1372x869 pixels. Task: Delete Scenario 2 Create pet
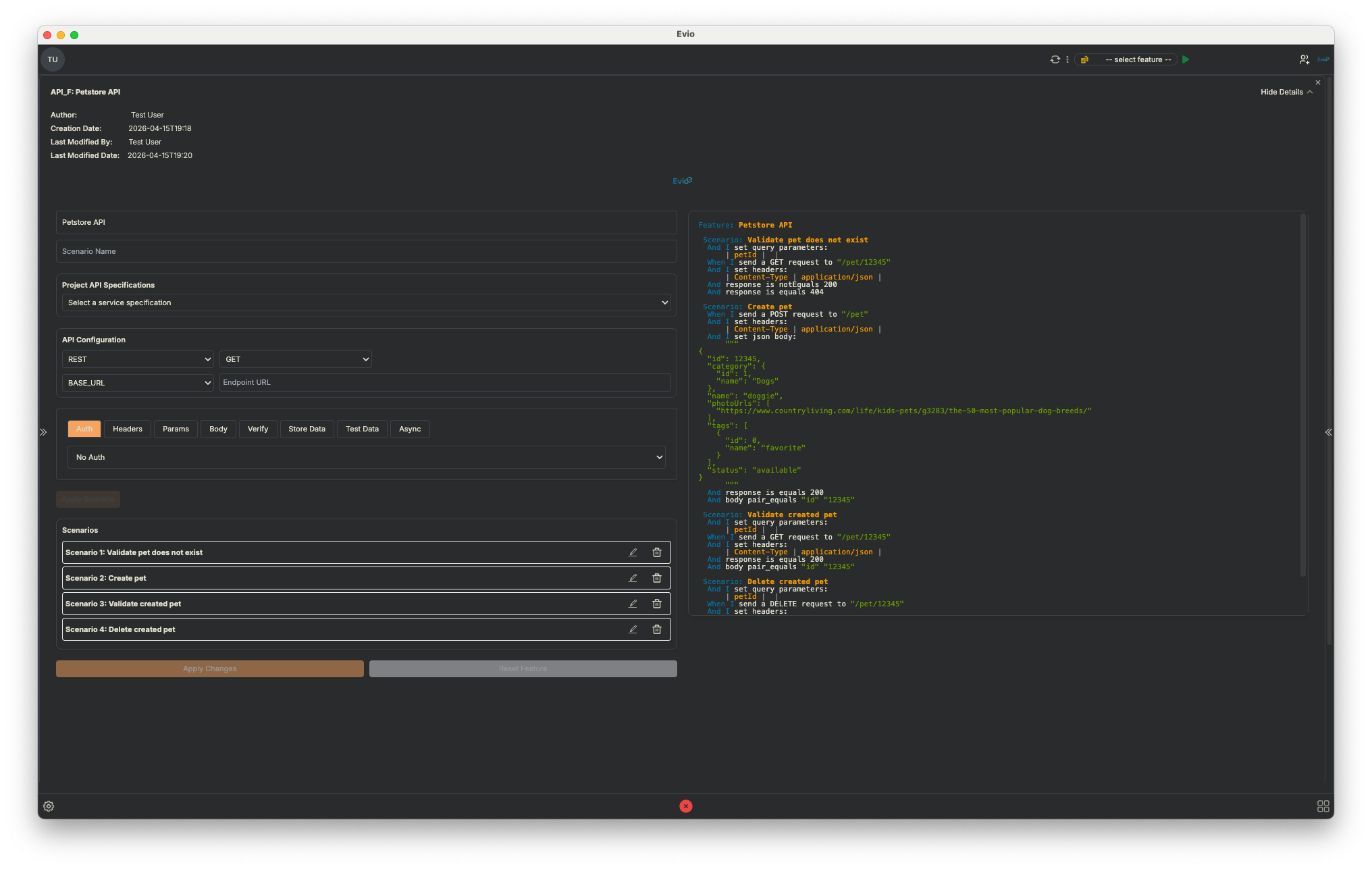656,578
